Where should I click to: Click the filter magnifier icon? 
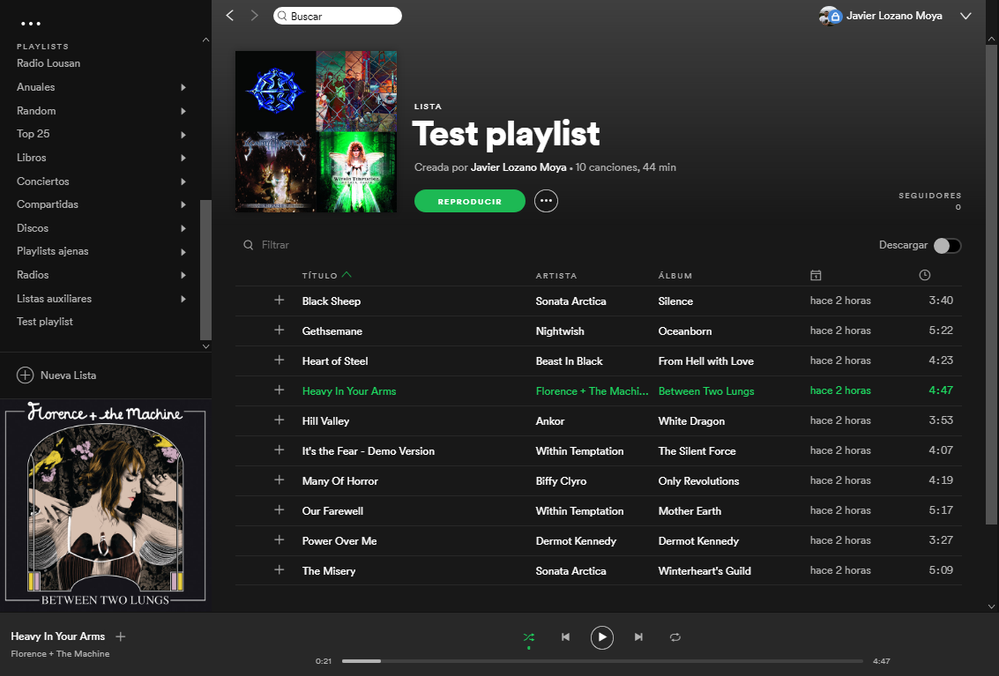tap(248, 245)
